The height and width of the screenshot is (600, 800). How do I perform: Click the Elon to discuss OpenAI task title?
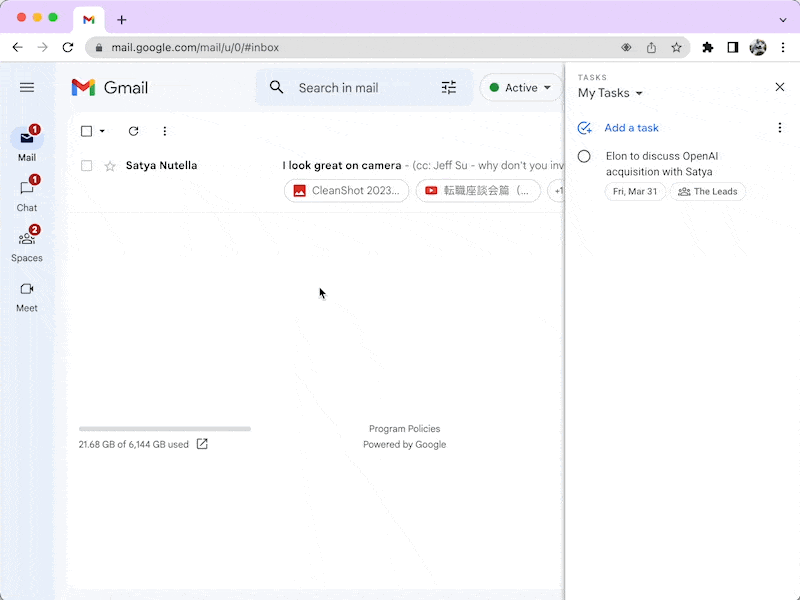[x=662, y=164]
